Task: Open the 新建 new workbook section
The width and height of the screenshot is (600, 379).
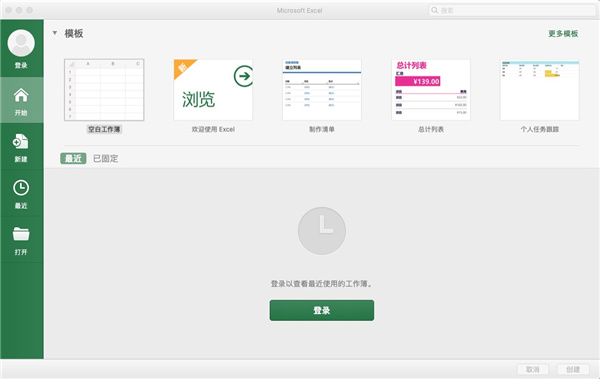Action: click(x=21, y=147)
